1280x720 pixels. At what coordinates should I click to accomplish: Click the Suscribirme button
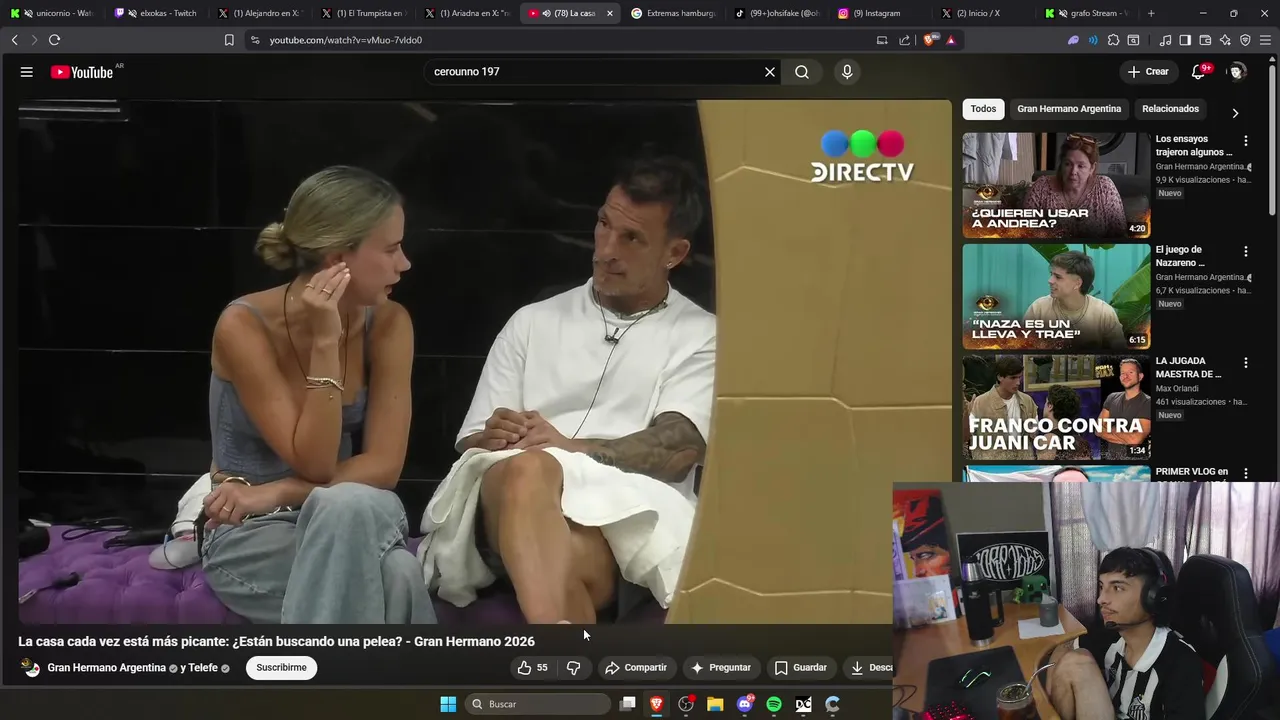click(281, 668)
